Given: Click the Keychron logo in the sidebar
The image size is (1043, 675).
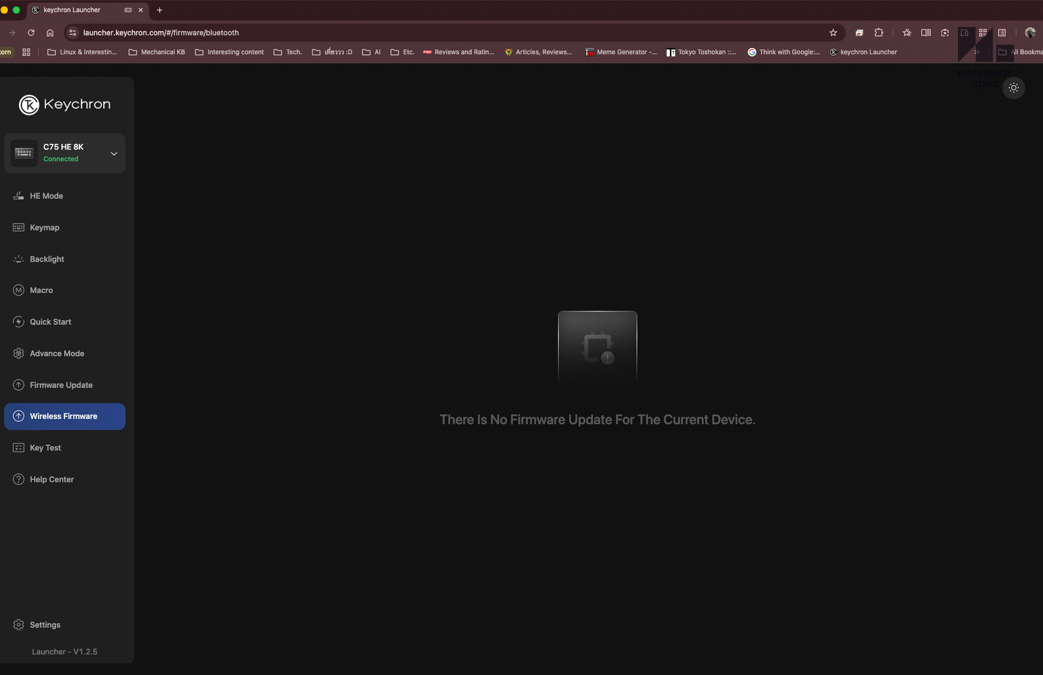Looking at the screenshot, I should click(x=64, y=104).
